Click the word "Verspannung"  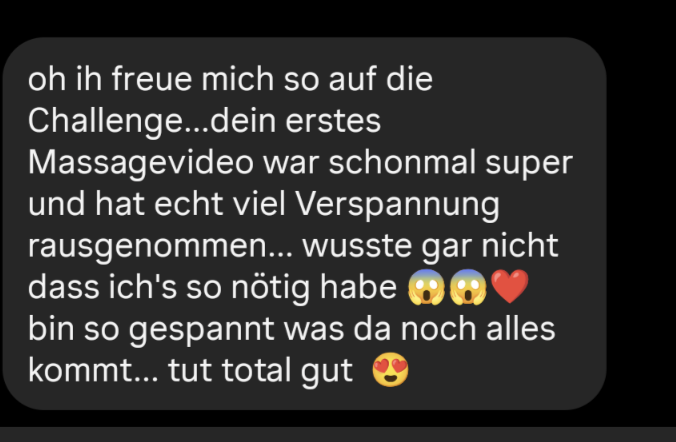[x=397, y=205]
